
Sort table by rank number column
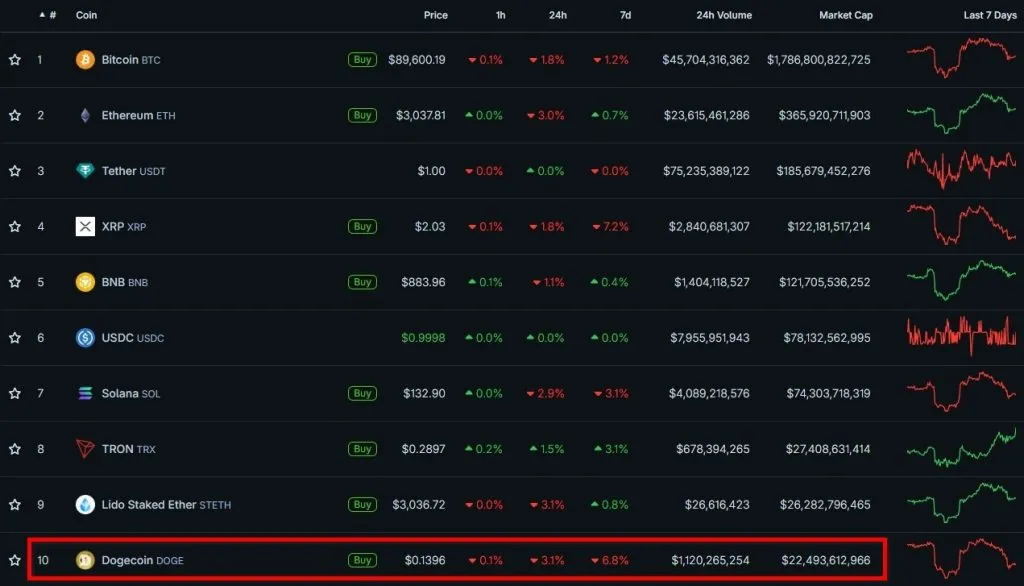[48, 14]
